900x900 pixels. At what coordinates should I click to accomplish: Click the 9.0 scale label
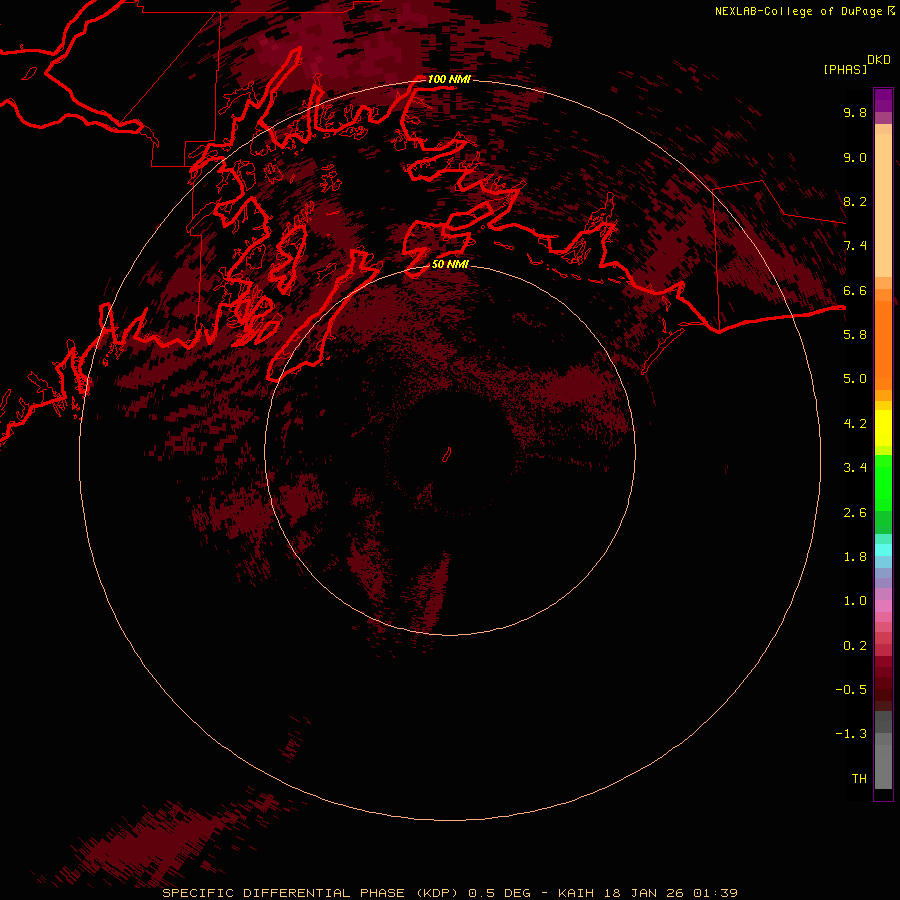coord(855,157)
